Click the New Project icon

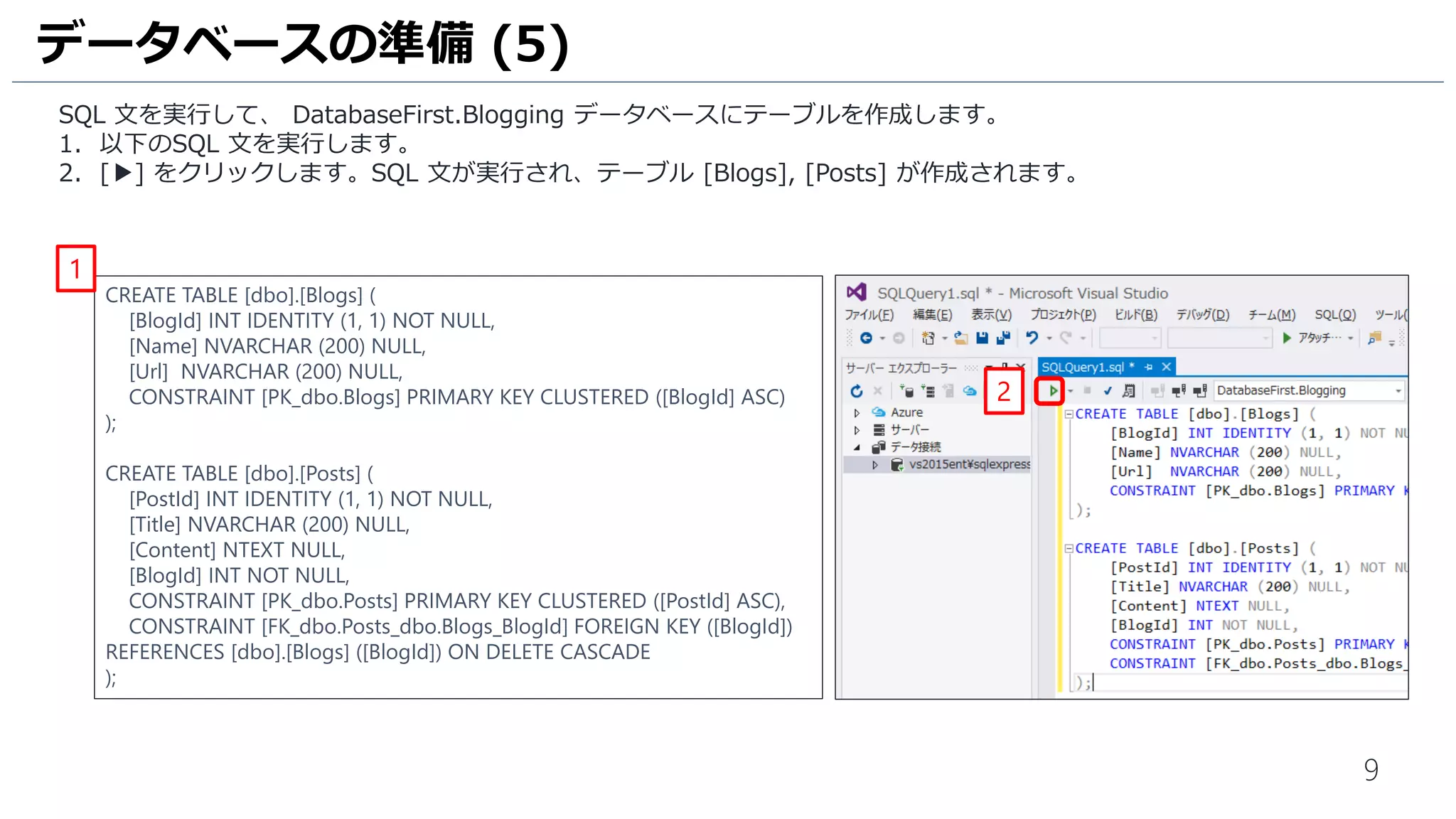click(x=928, y=338)
